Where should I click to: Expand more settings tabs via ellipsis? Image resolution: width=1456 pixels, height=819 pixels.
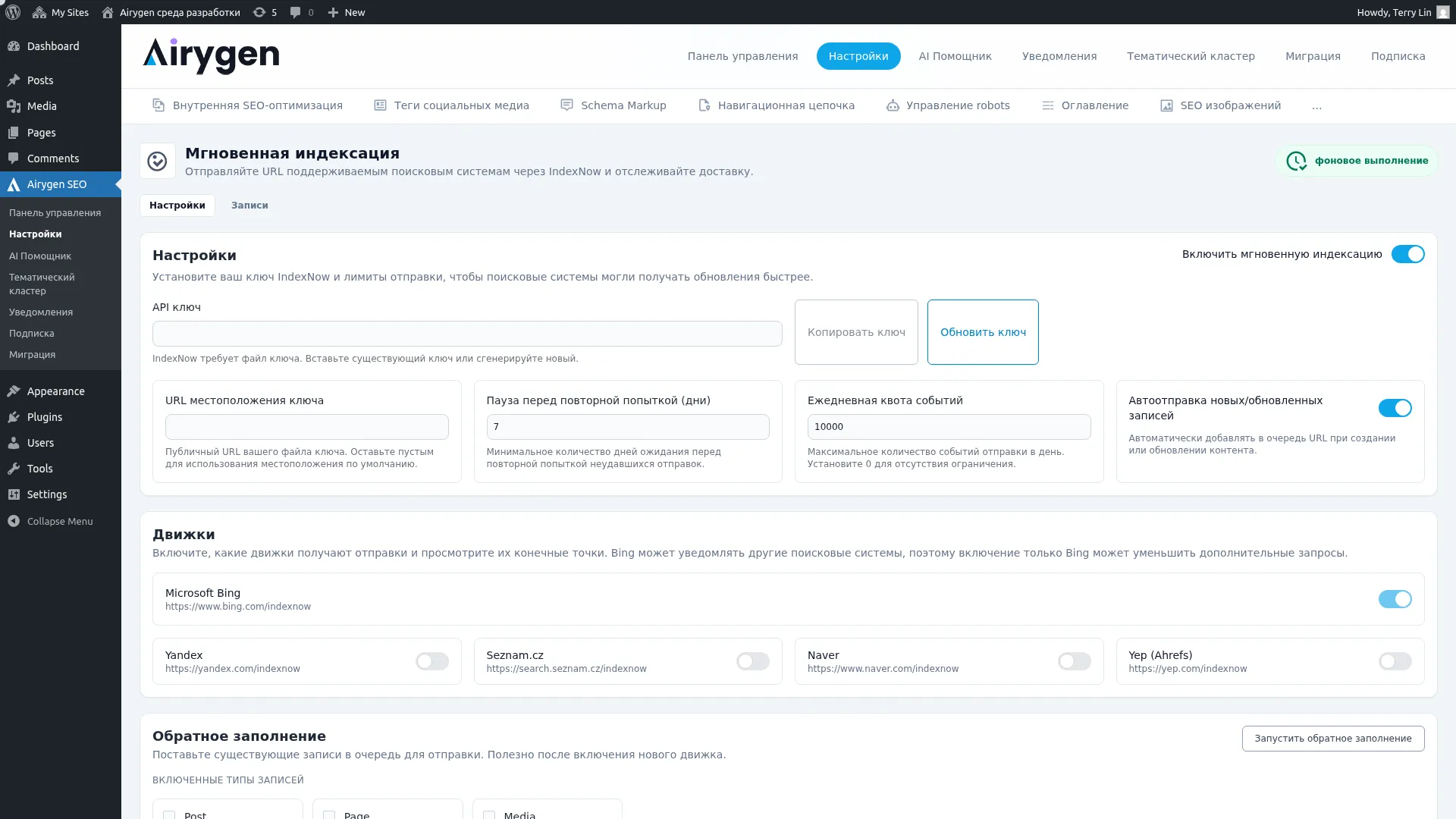1316,106
